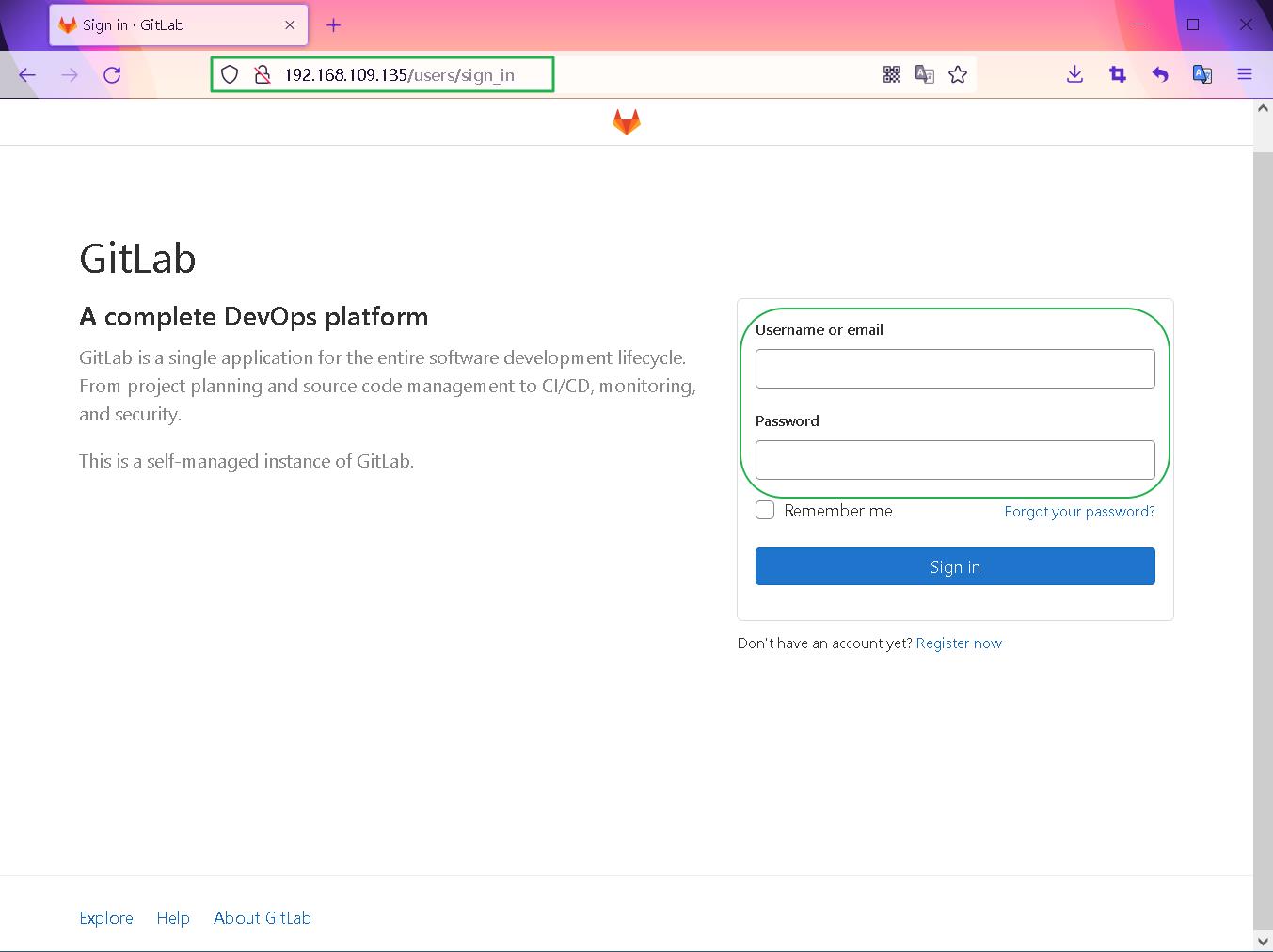Open the About GitLab footer link
Screen dimensions: 1273x952
(x=263, y=918)
